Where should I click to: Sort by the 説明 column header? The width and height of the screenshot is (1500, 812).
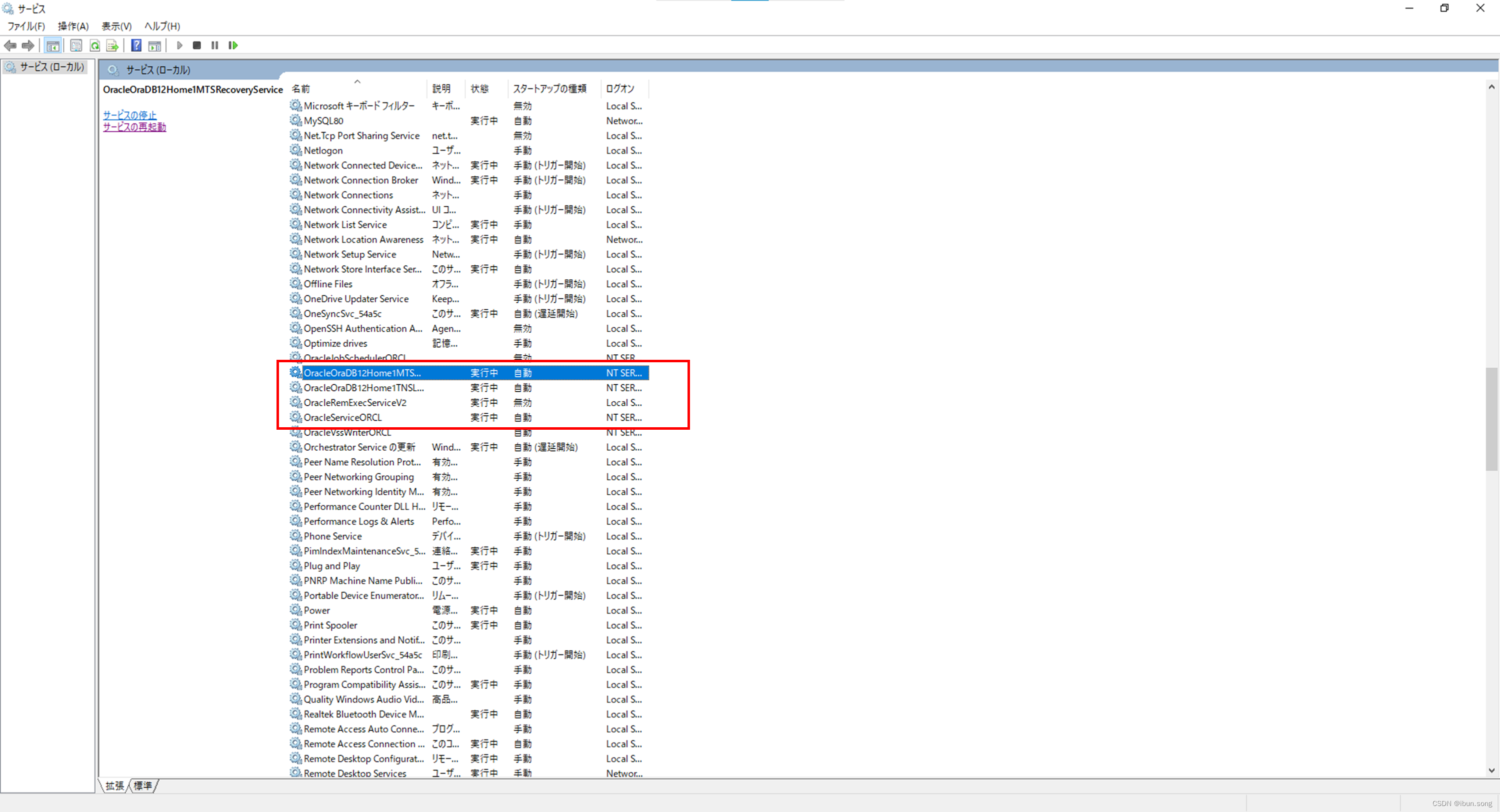(447, 88)
